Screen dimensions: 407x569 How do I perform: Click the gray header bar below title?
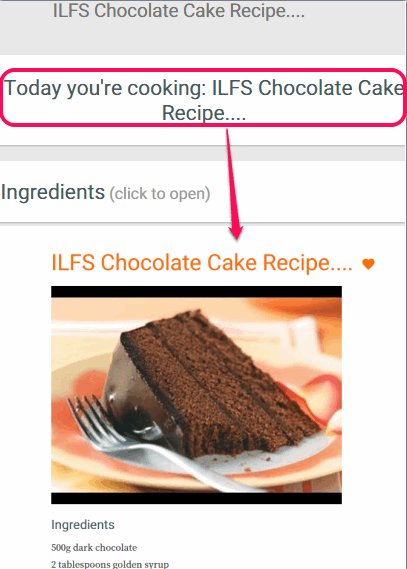(x=202, y=38)
